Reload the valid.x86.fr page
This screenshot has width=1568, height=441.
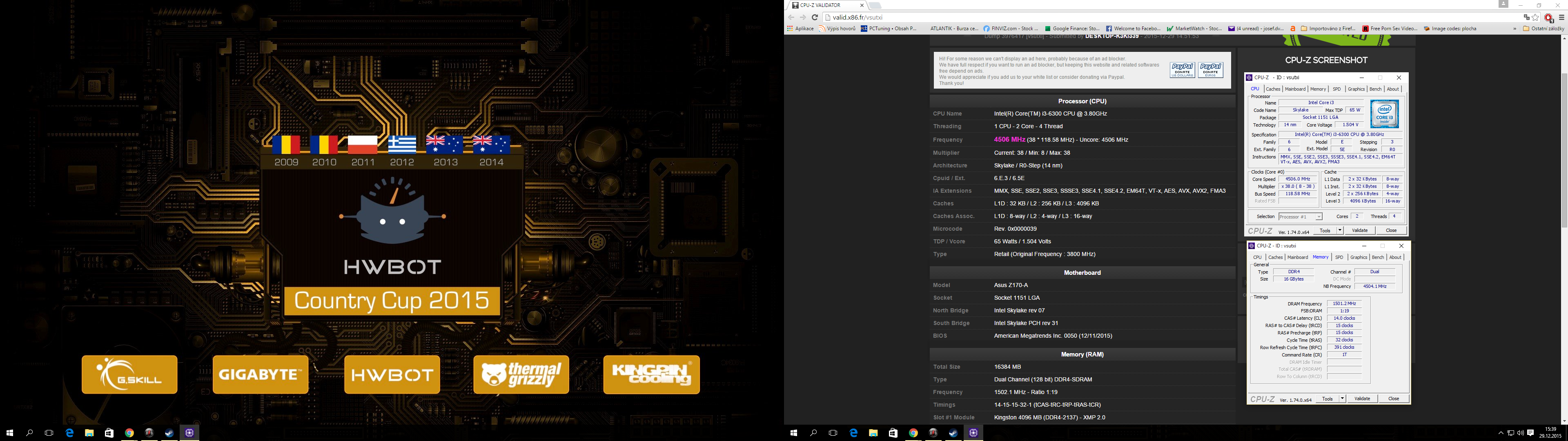(815, 18)
